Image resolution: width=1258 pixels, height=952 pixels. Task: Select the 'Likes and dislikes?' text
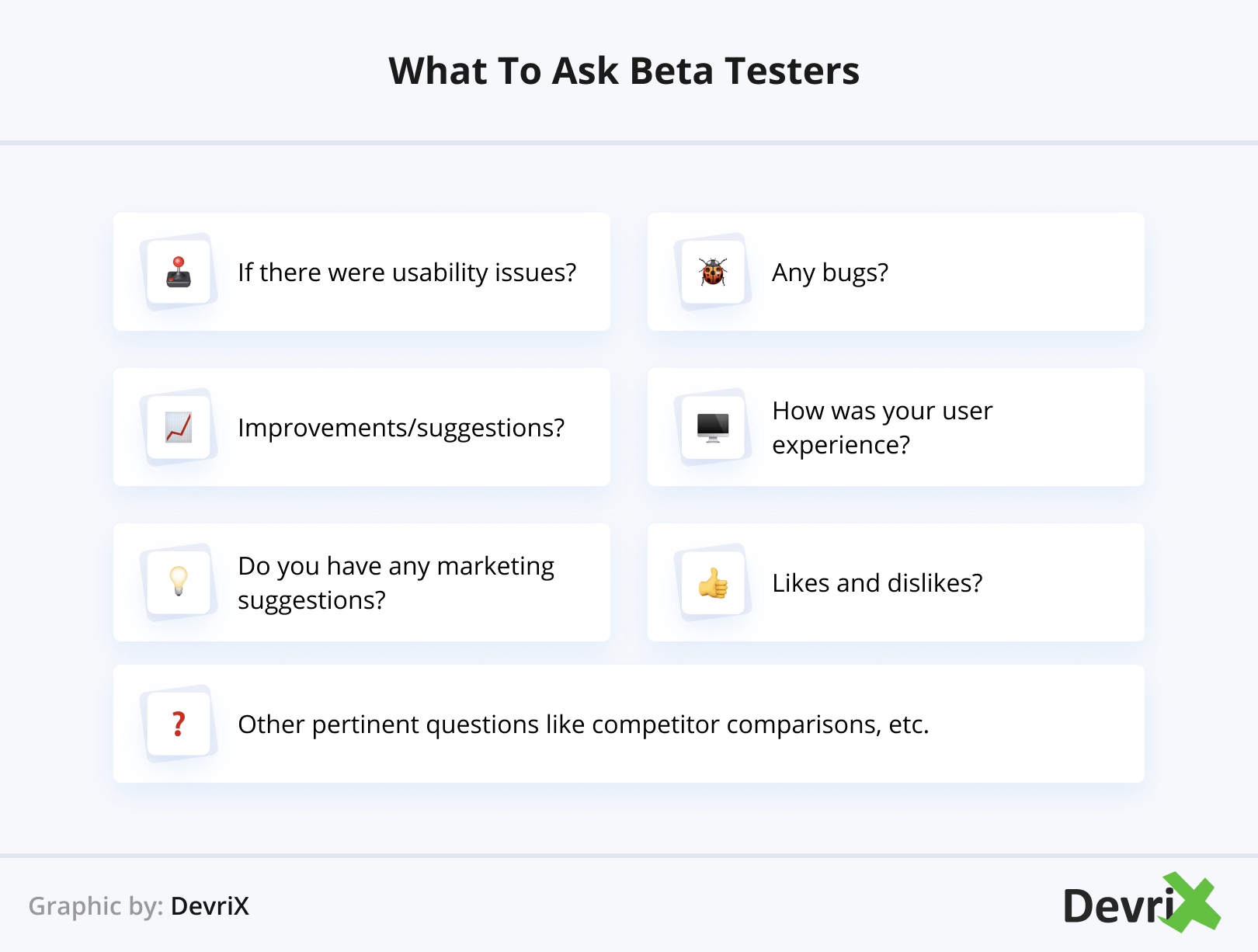877,583
